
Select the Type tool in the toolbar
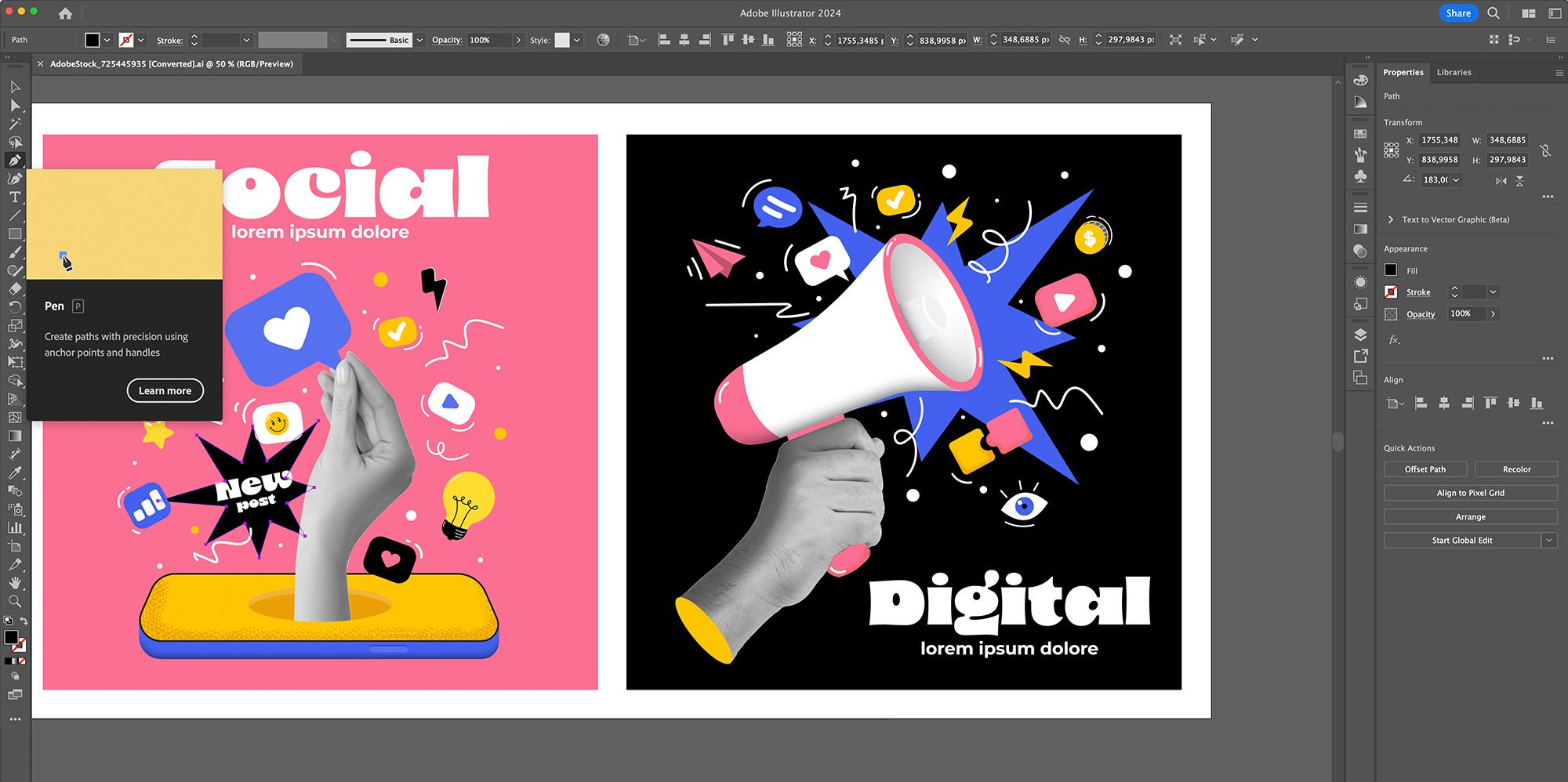15,197
